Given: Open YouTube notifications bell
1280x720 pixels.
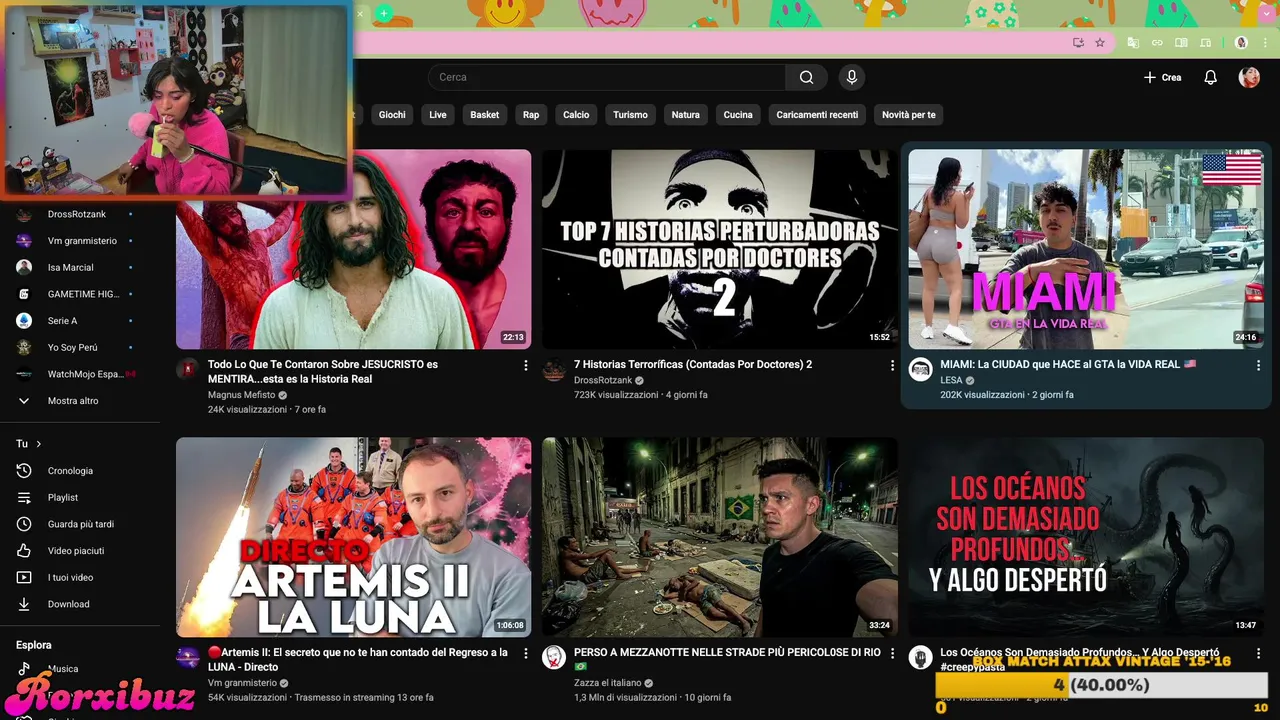Looking at the screenshot, I should [1210, 77].
